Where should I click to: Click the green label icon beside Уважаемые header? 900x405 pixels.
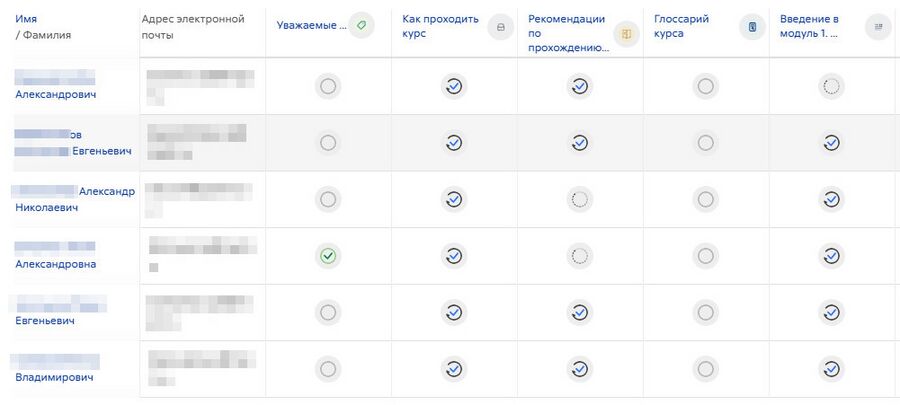pyautogui.click(x=361, y=25)
